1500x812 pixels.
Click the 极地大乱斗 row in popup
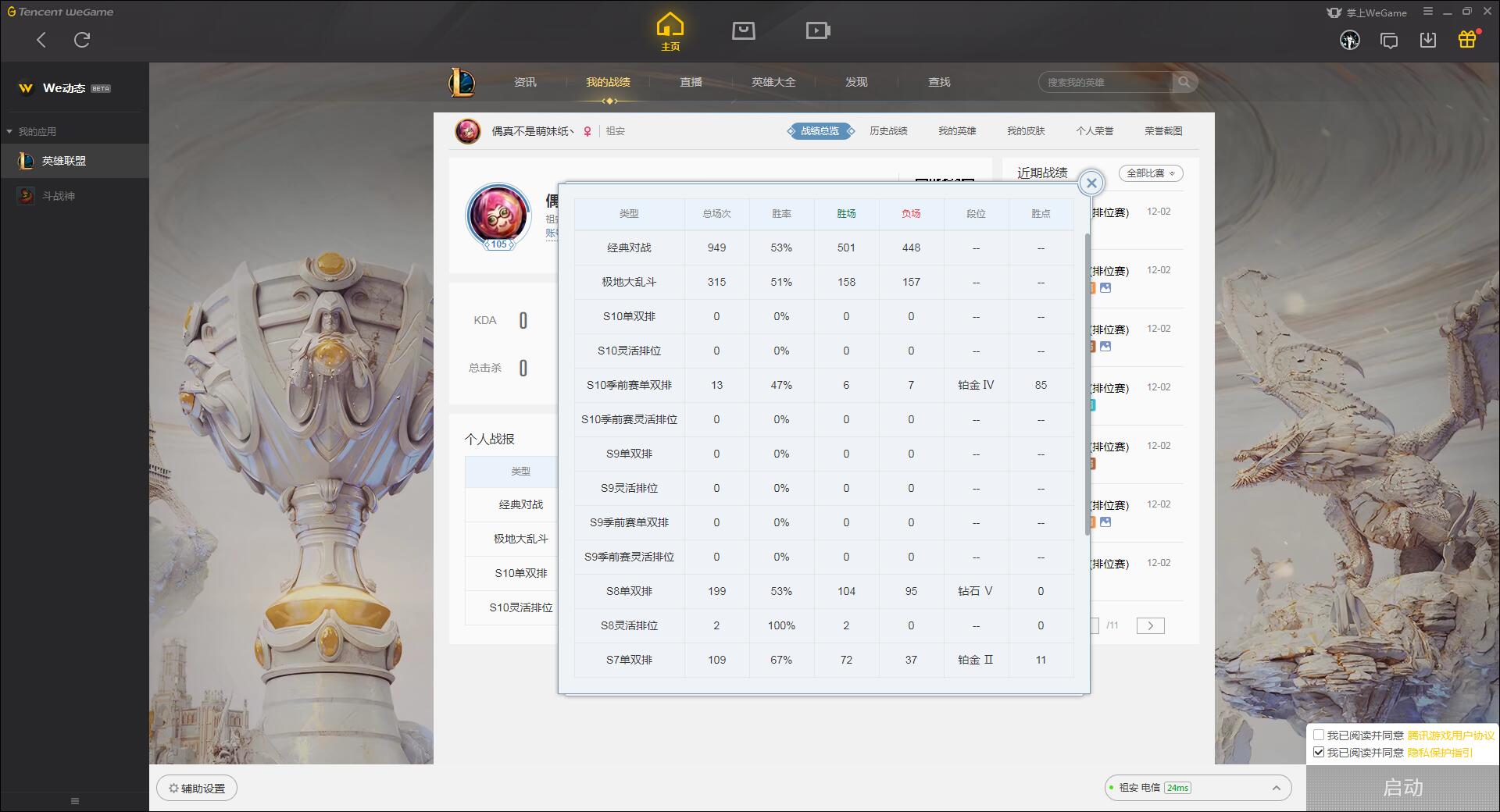click(x=824, y=282)
